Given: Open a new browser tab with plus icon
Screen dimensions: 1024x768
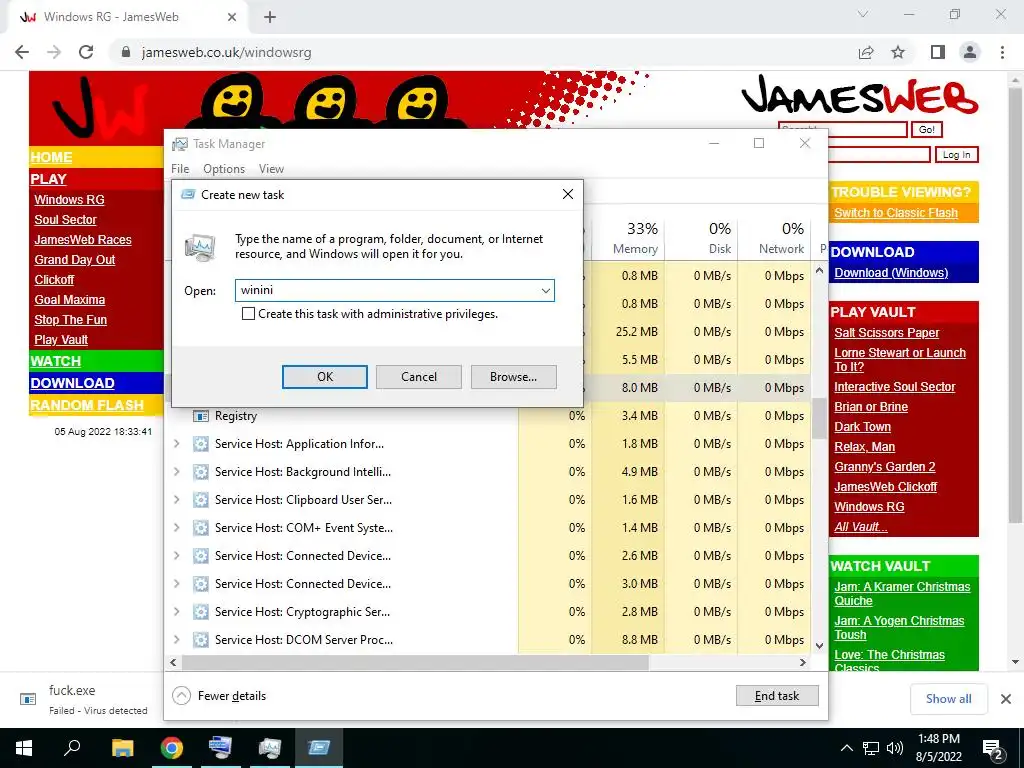Looking at the screenshot, I should tap(270, 18).
